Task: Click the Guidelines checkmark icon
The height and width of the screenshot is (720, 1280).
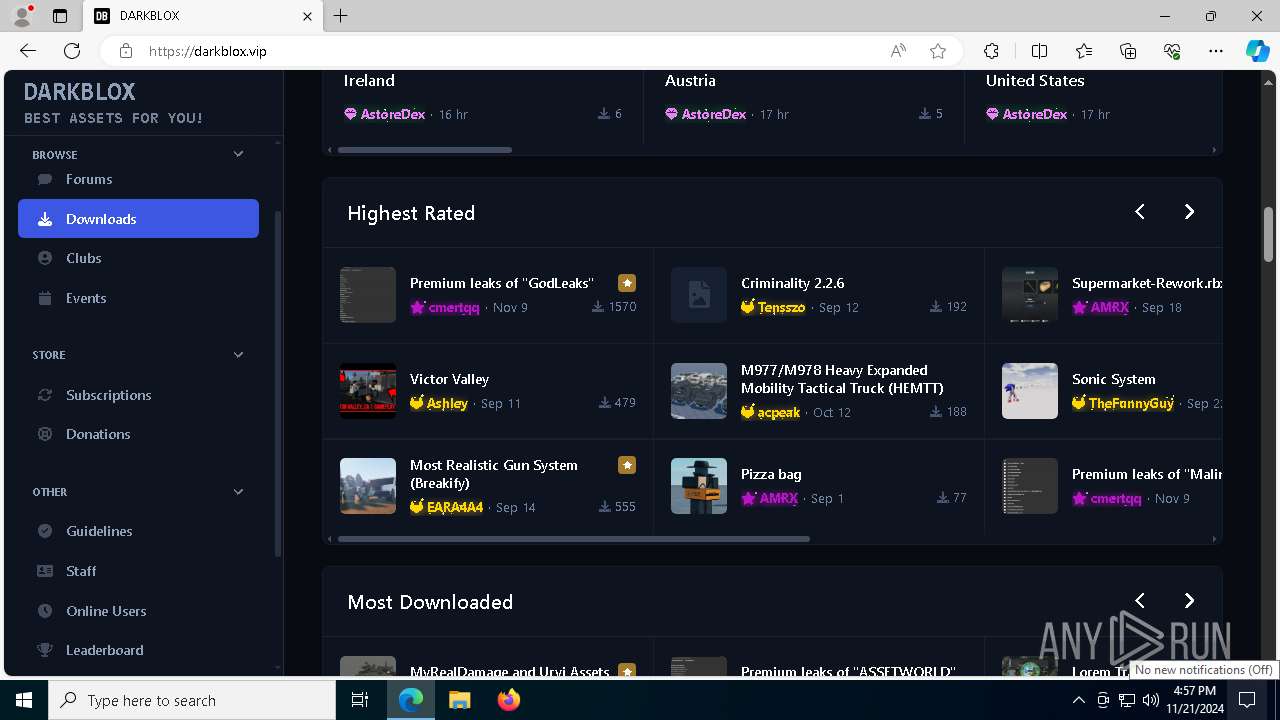Action: [45, 531]
